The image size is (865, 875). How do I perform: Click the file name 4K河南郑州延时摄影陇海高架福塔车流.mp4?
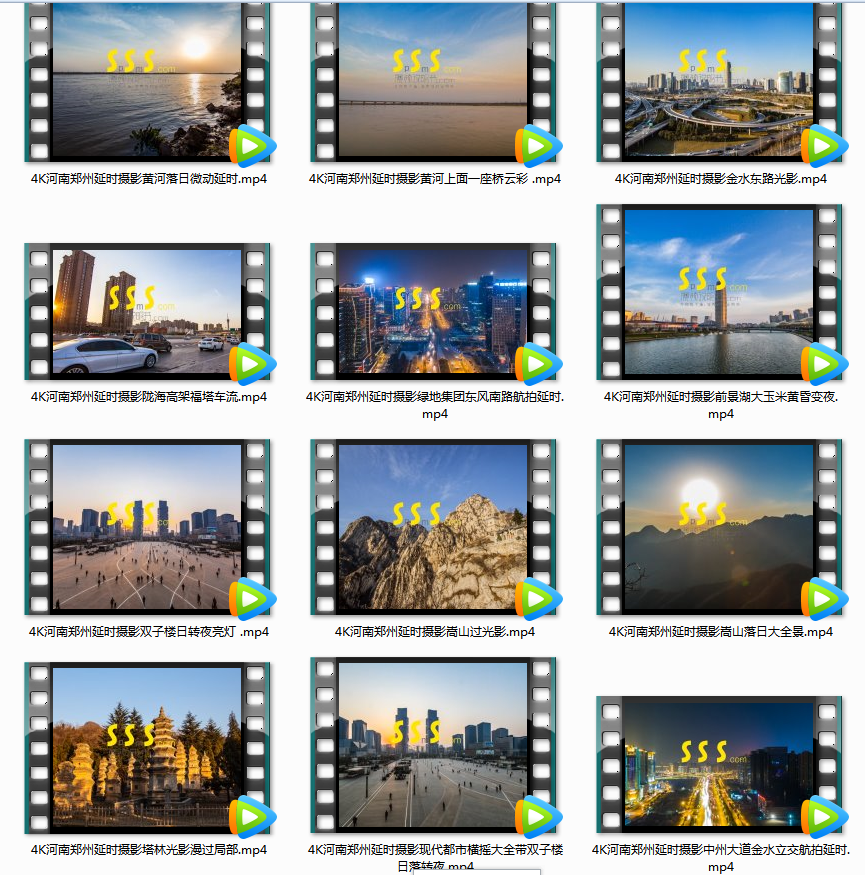pos(148,397)
